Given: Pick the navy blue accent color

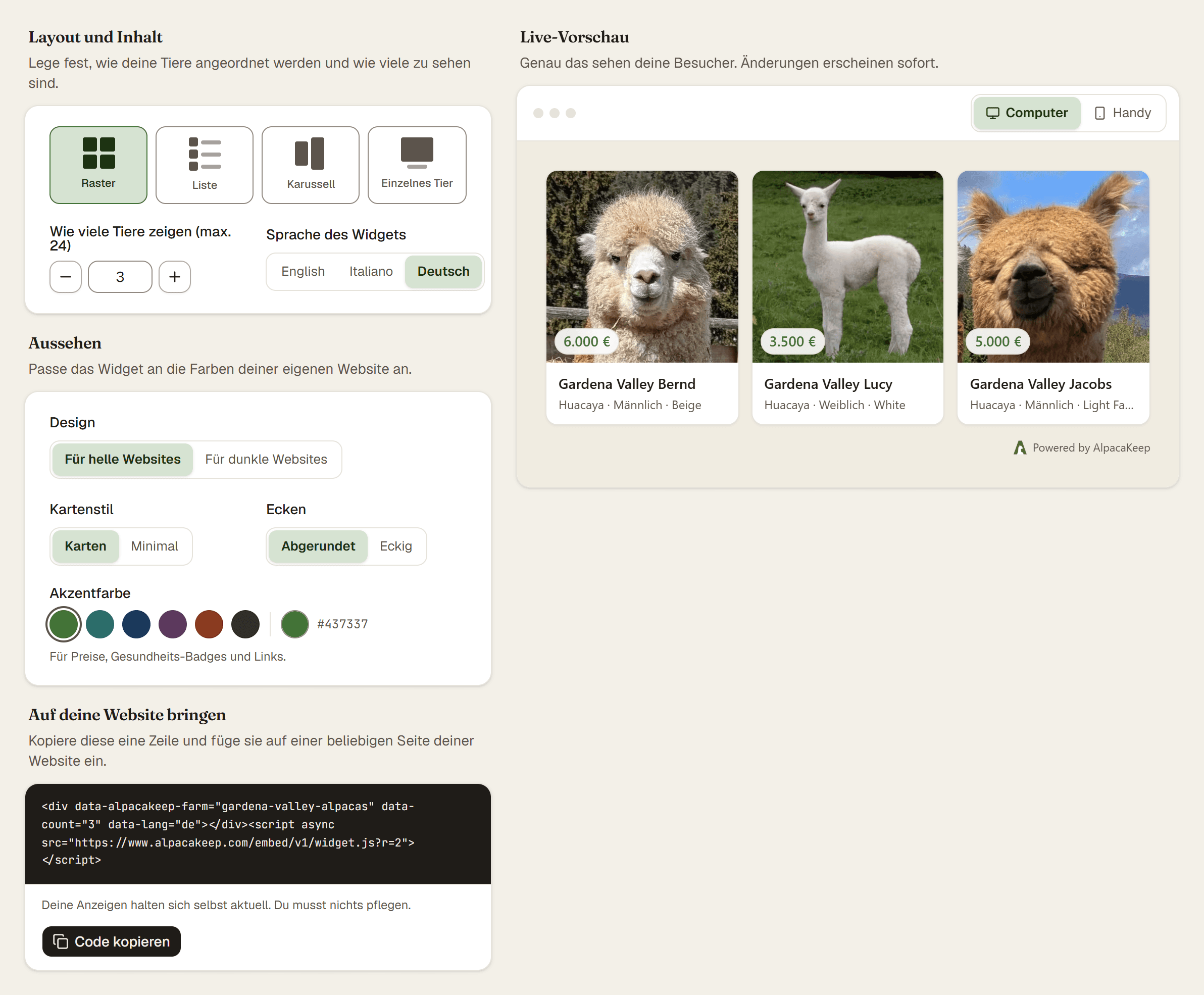Looking at the screenshot, I should point(136,624).
